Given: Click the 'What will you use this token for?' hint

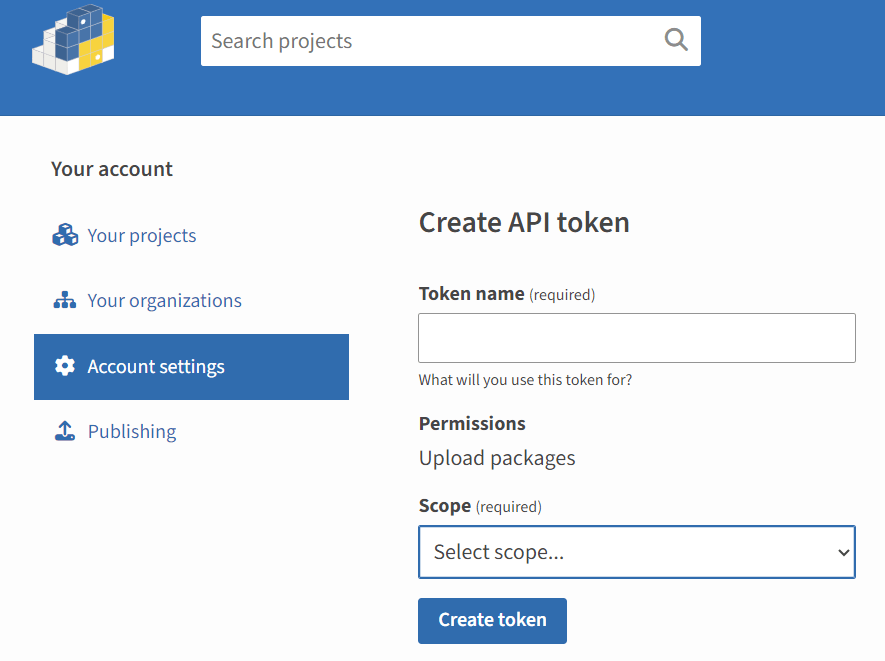Looking at the screenshot, I should 525,380.
